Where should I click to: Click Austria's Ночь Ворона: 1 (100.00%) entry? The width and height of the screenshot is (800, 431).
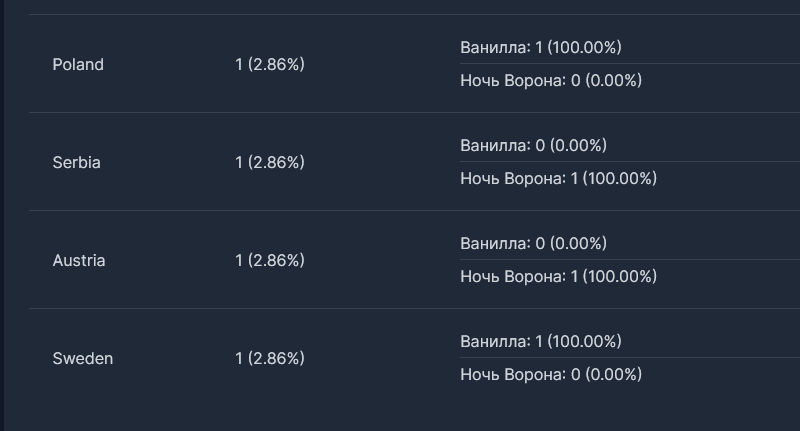pos(558,277)
